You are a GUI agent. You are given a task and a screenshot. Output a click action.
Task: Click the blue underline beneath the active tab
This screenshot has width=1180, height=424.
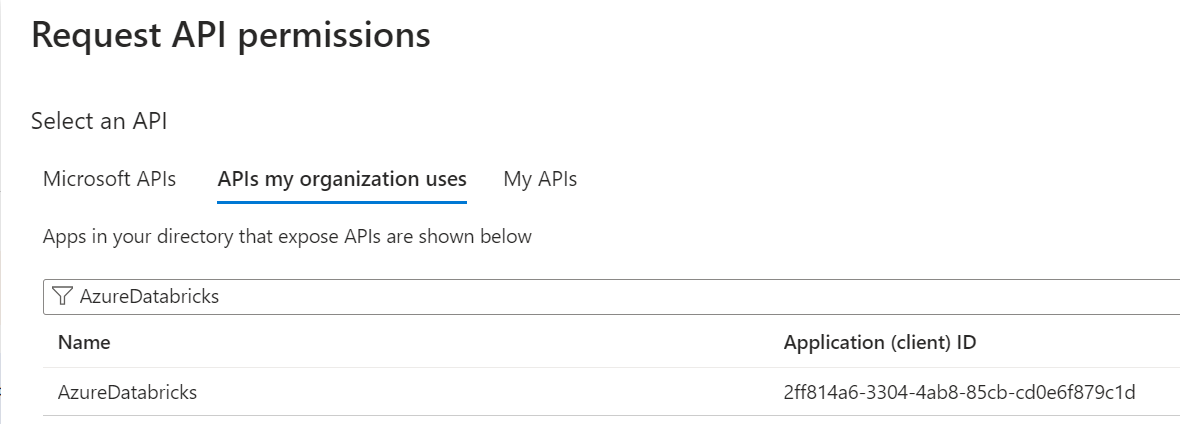point(342,202)
